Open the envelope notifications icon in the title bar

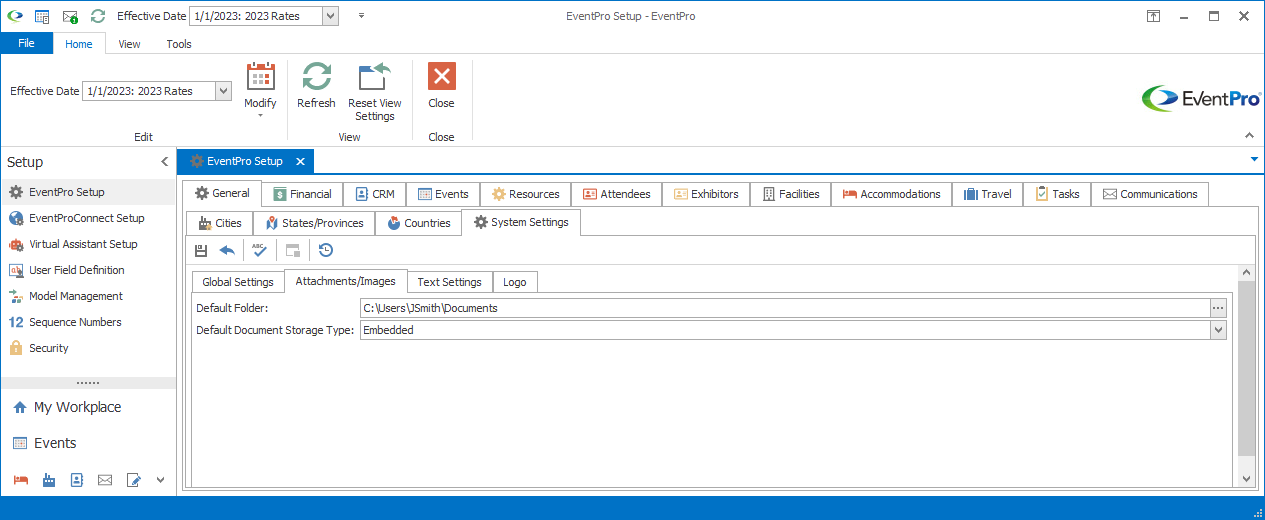point(70,16)
